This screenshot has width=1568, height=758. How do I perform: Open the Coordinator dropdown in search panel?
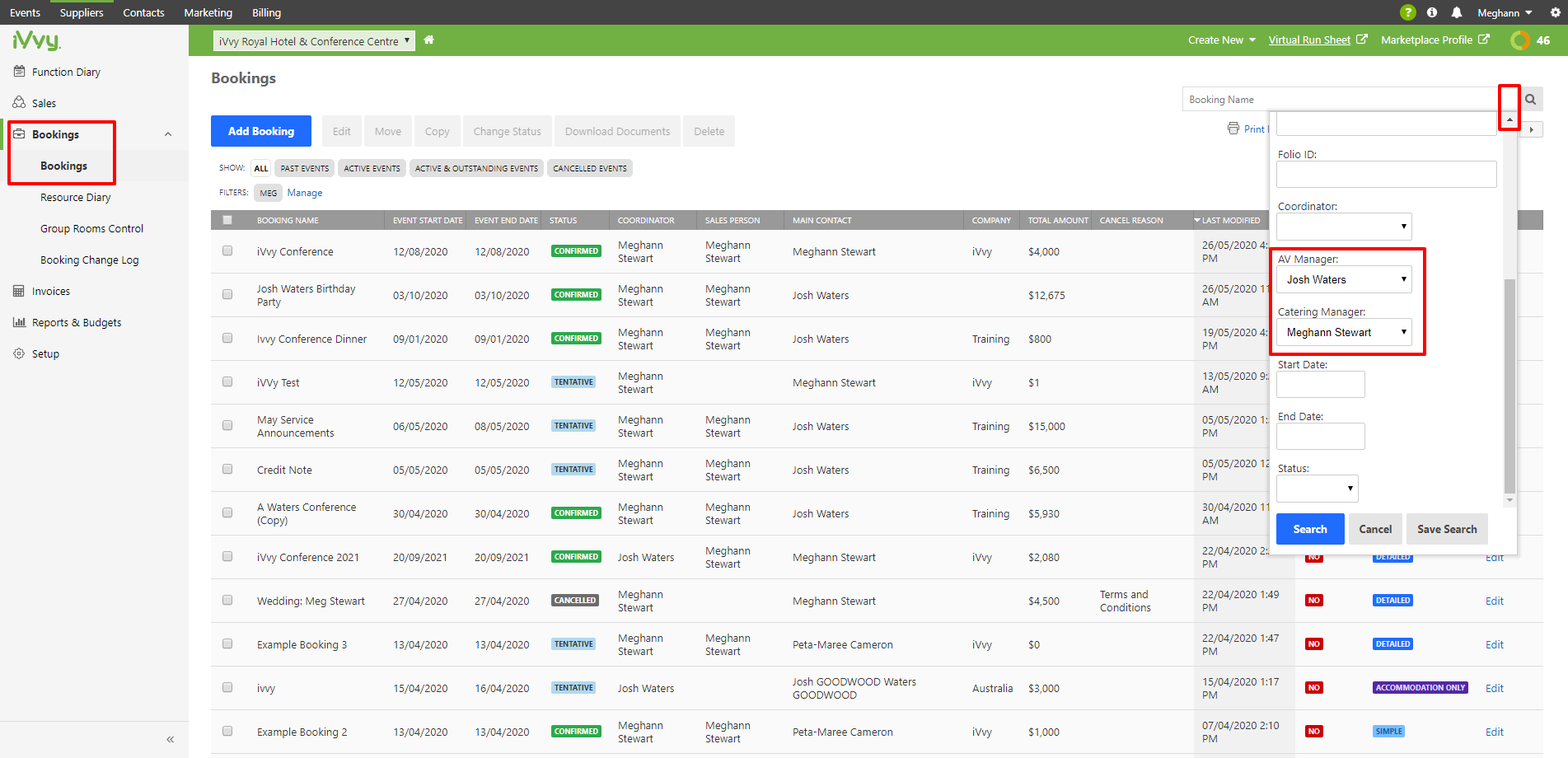[1344, 227]
